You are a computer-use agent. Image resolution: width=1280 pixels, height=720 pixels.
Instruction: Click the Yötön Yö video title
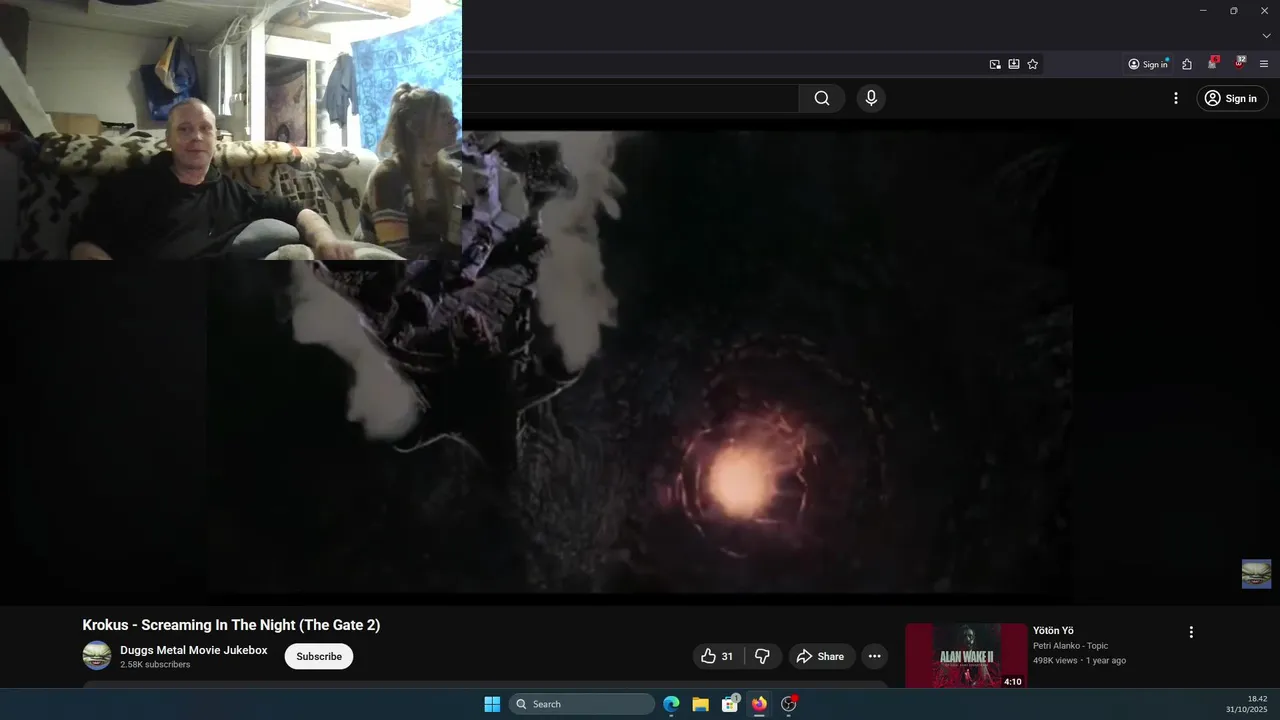(1053, 631)
